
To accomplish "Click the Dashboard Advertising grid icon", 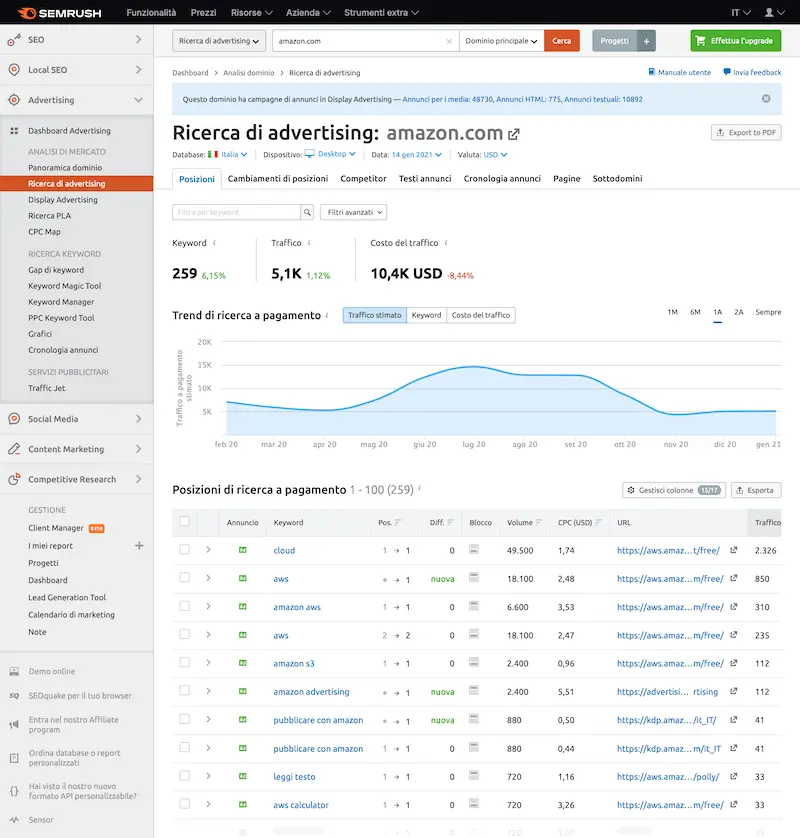I will [x=14, y=130].
